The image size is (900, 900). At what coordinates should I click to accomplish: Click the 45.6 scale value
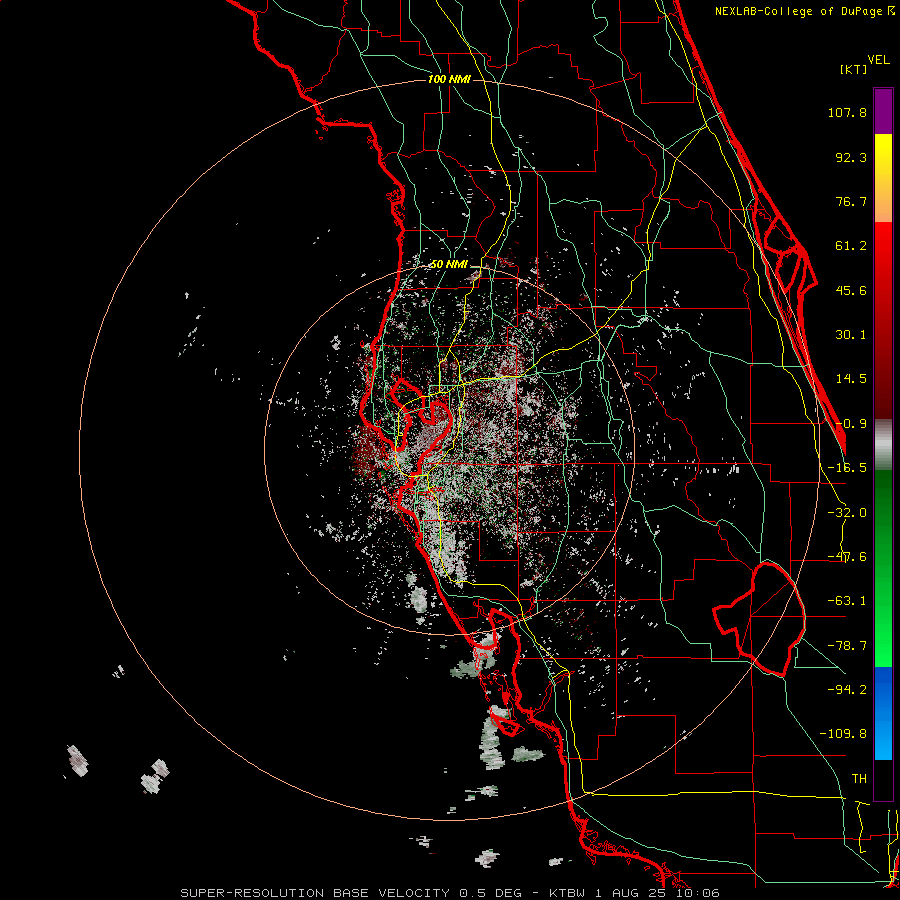(x=851, y=290)
